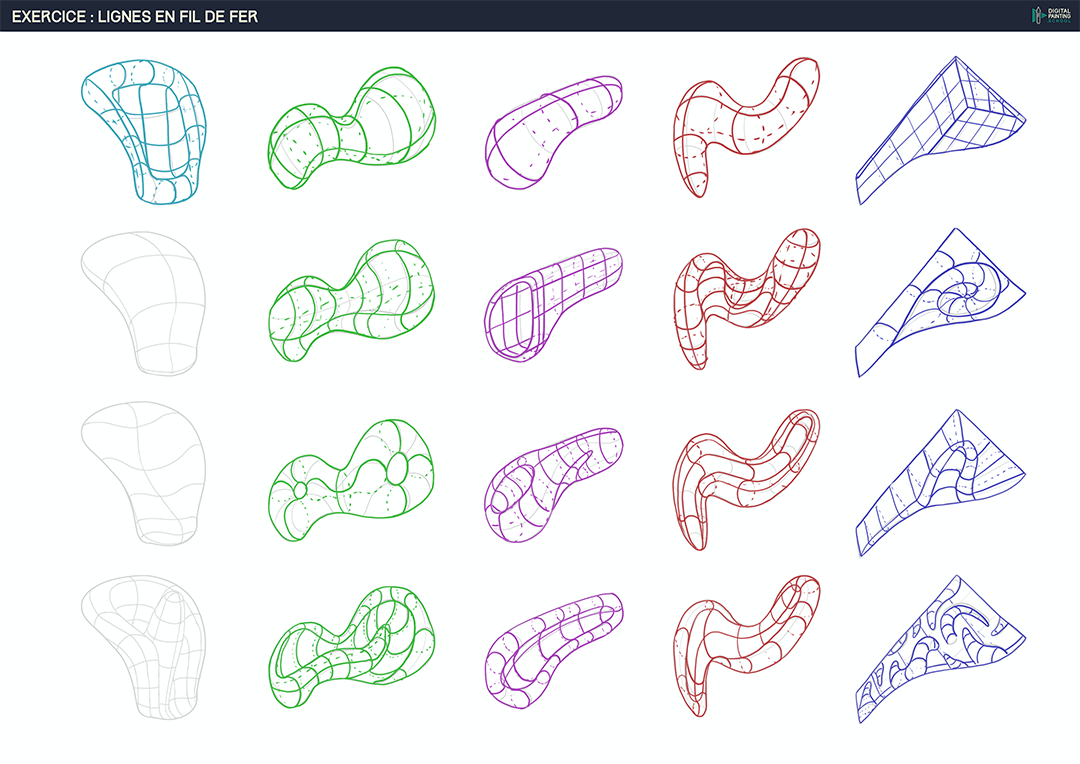Click the green shape in the second row

pos(352,300)
